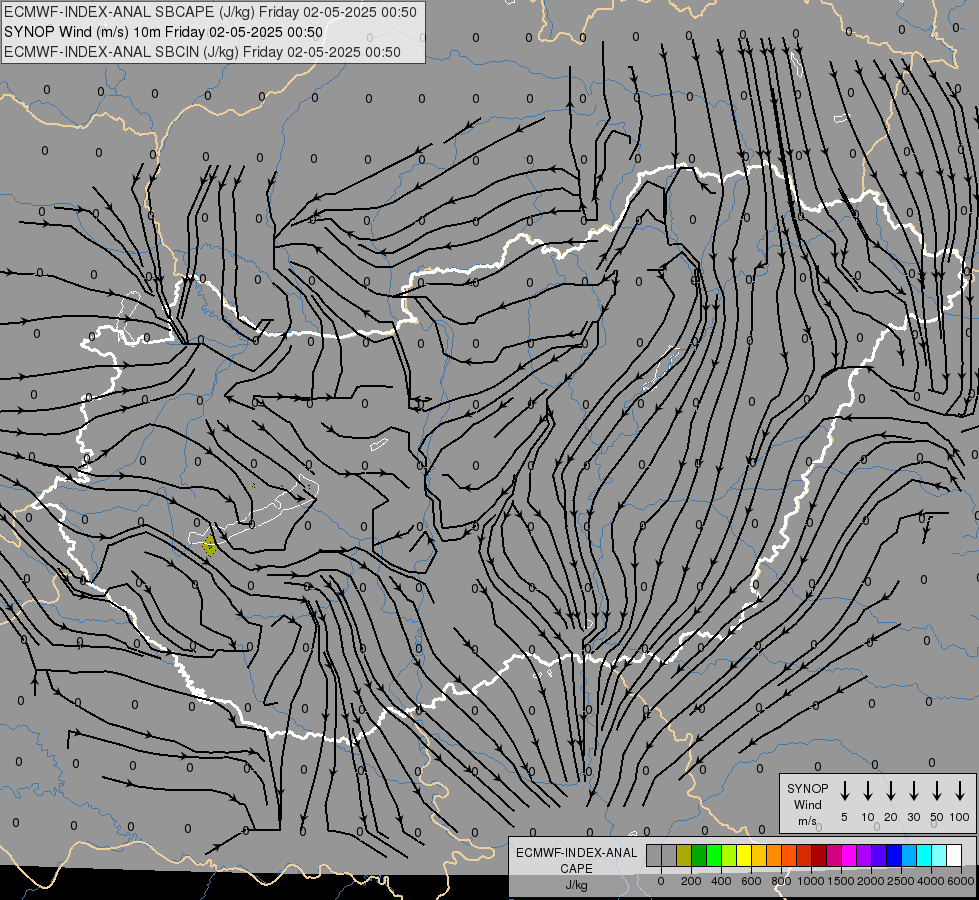Select the 600 tick label on colour scale
The width and height of the screenshot is (979, 900).
click(751, 881)
